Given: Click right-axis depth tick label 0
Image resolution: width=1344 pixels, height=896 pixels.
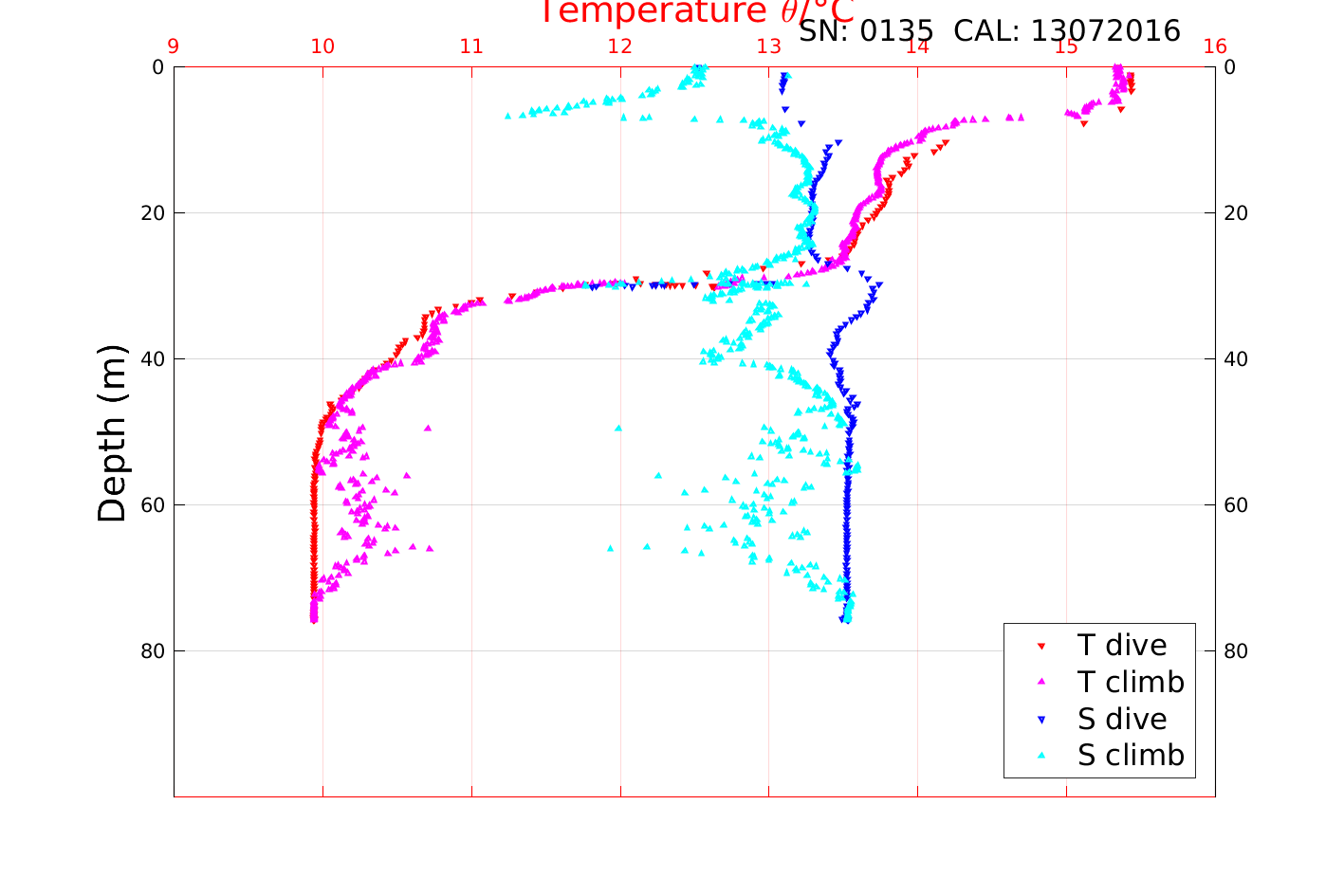Looking at the screenshot, I should point(1230,67).
